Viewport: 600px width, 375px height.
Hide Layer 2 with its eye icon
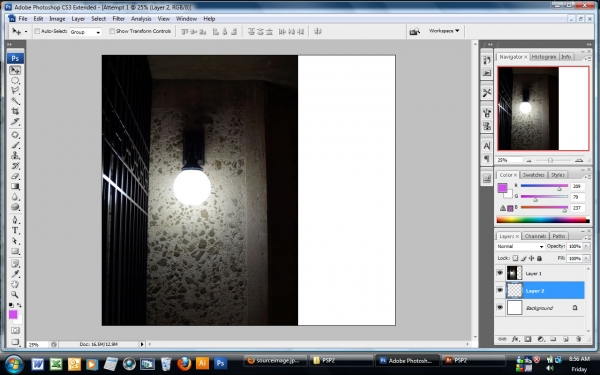pos(500,290)
